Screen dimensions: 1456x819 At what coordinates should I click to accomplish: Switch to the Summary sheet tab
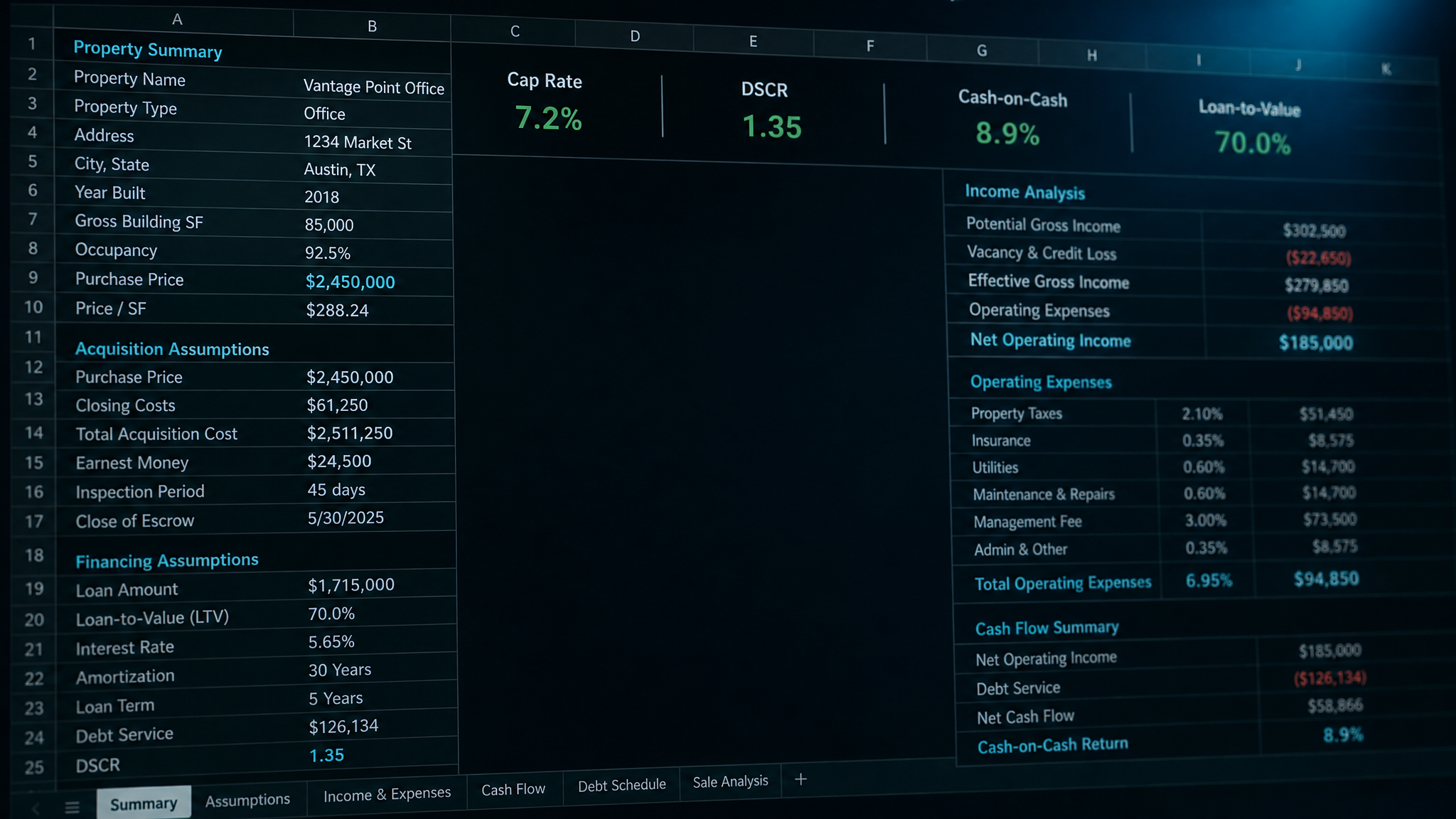(x=144, y=803)
